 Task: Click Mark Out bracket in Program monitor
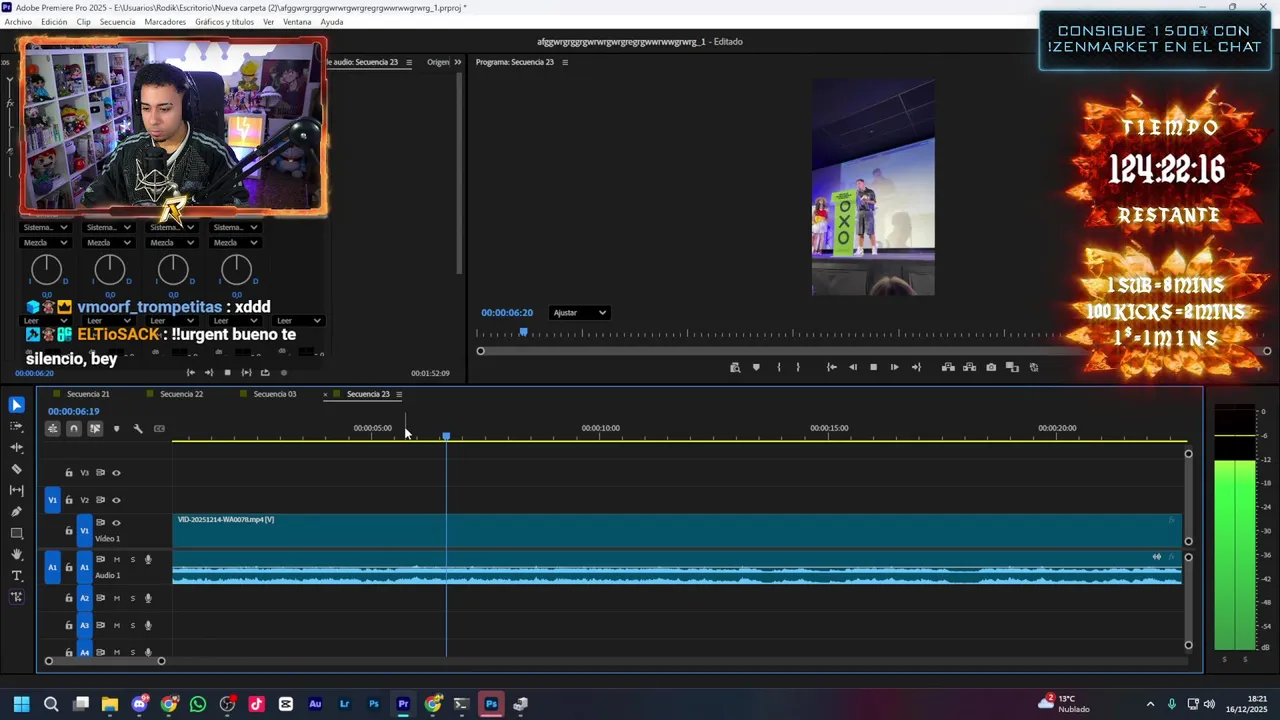pyautogui.click(x=797, y=367)
